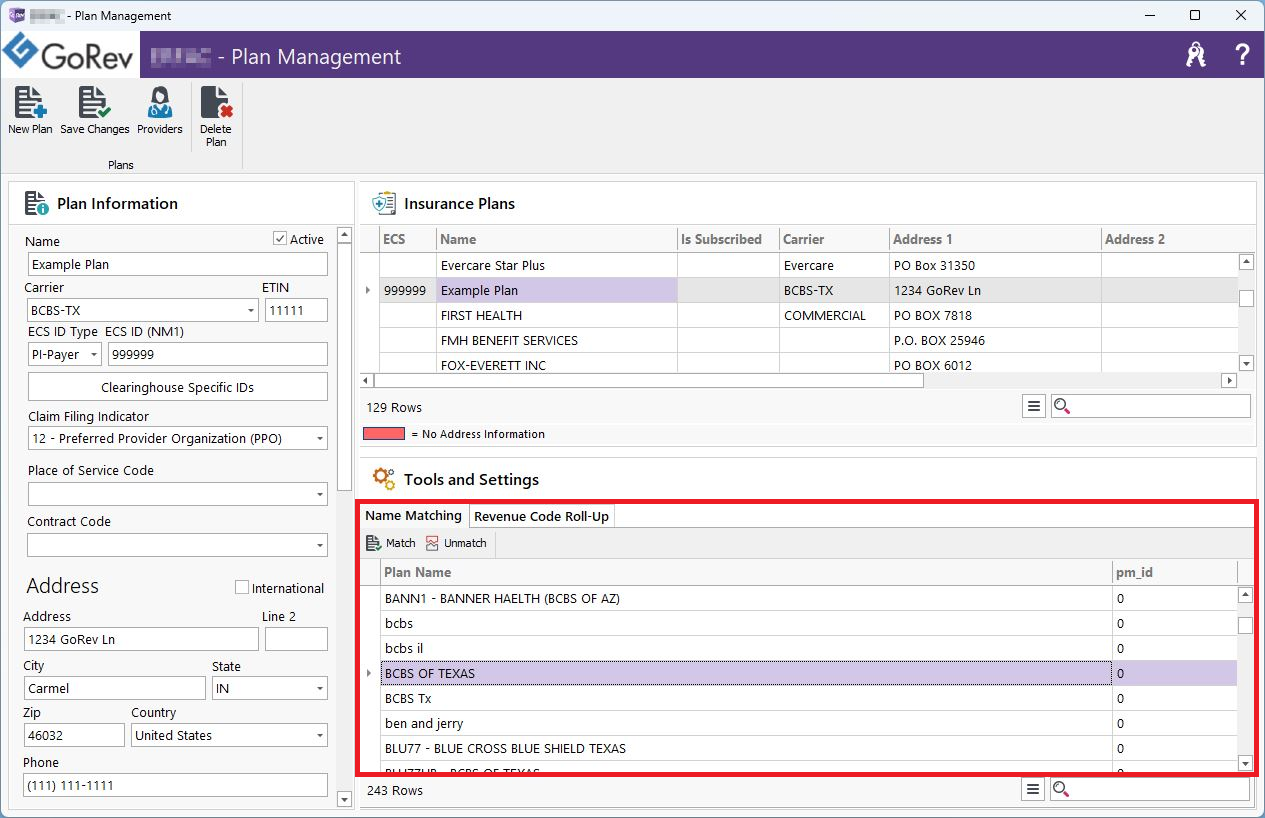1265x818 pixels.
Task: Sort by Is Subscribed column header
Action: click(x=728, y=239)
